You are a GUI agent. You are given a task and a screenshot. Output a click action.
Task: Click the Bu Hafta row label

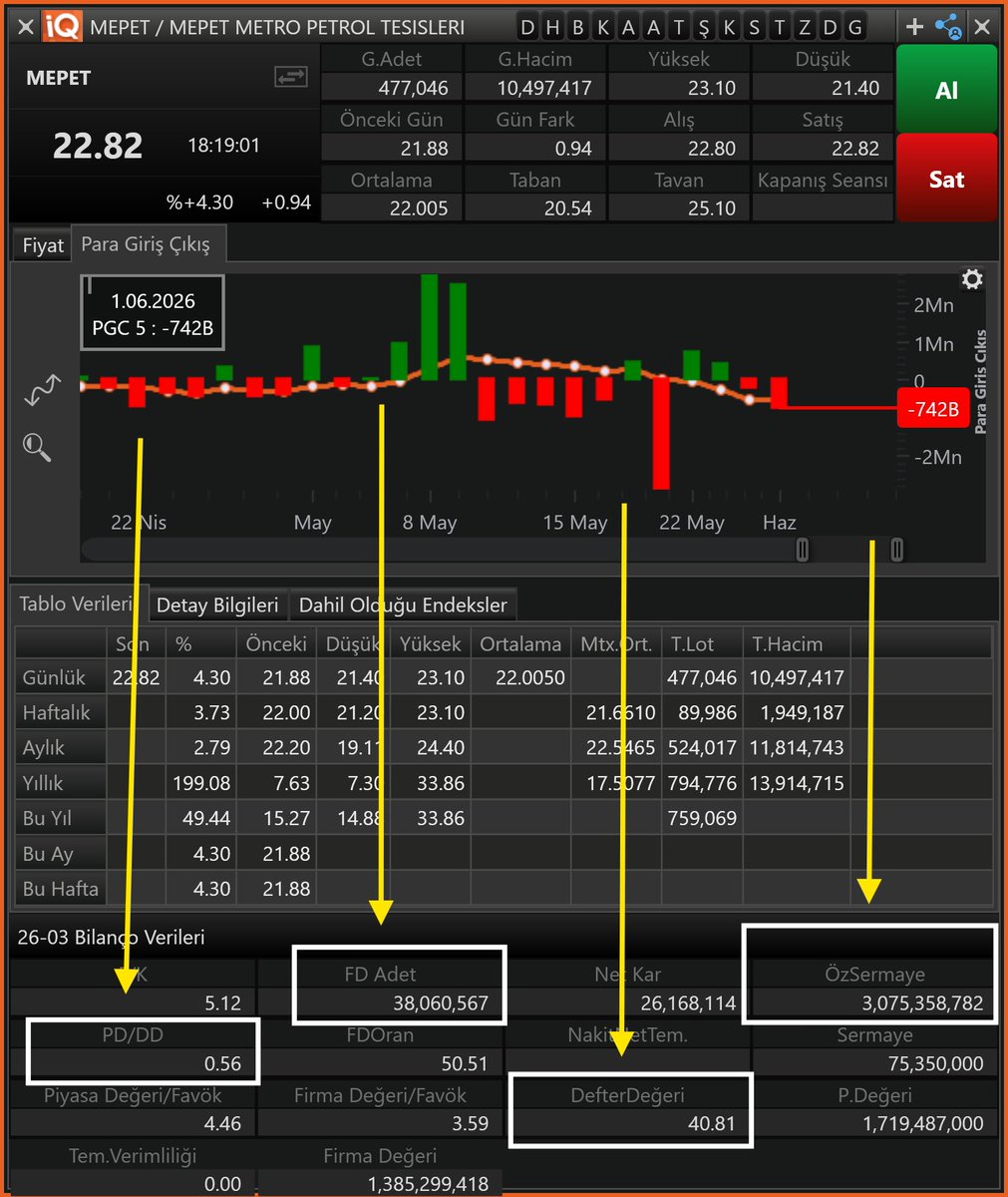(61, 889)
